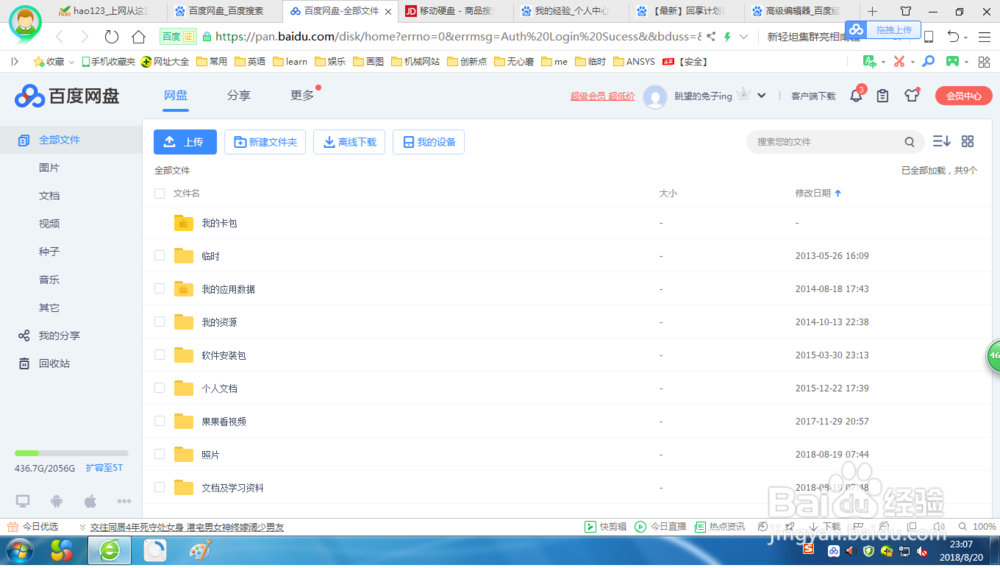Click the Android client icon in sidebar
This screenshot has width=1000, height=568.
click(57, 501)
